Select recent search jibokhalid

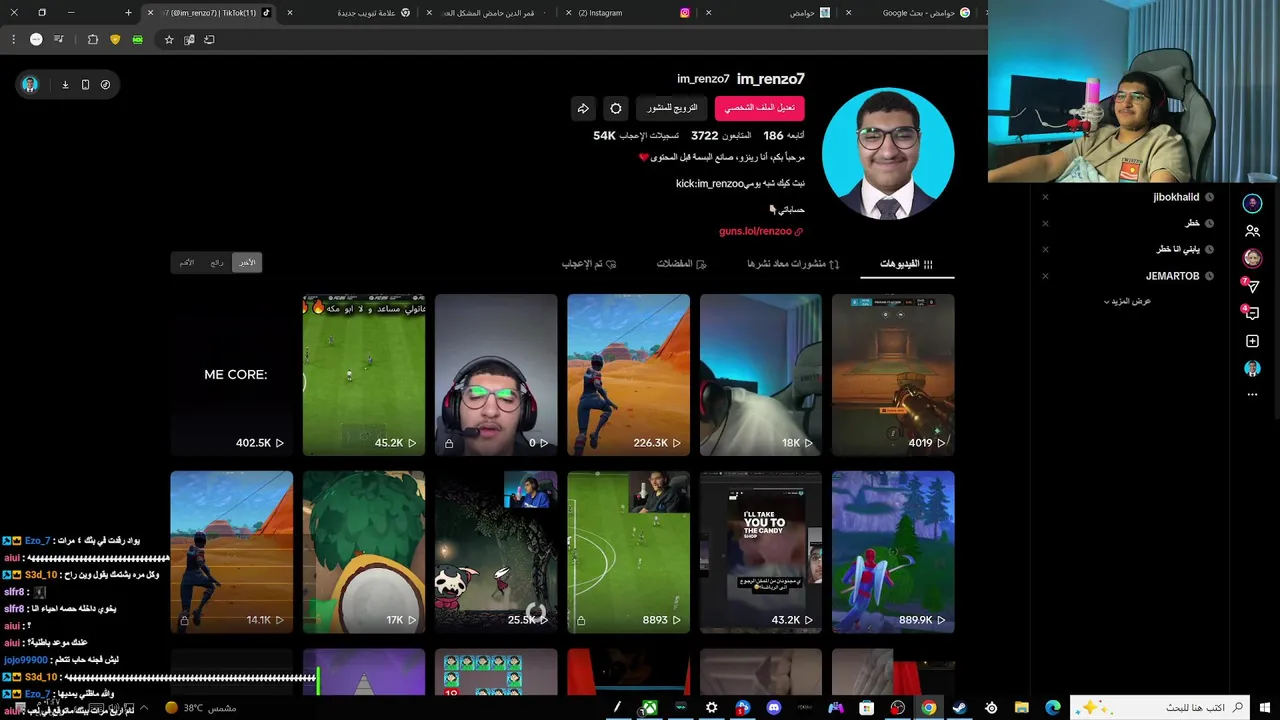pos(1176,197)
